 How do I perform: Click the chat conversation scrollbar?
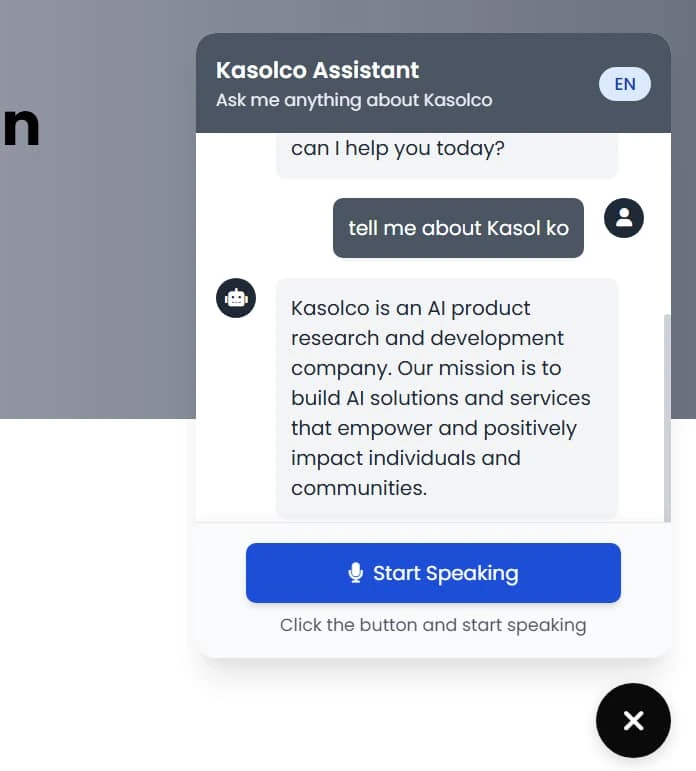pyautogui.click(x=667, y=410)
